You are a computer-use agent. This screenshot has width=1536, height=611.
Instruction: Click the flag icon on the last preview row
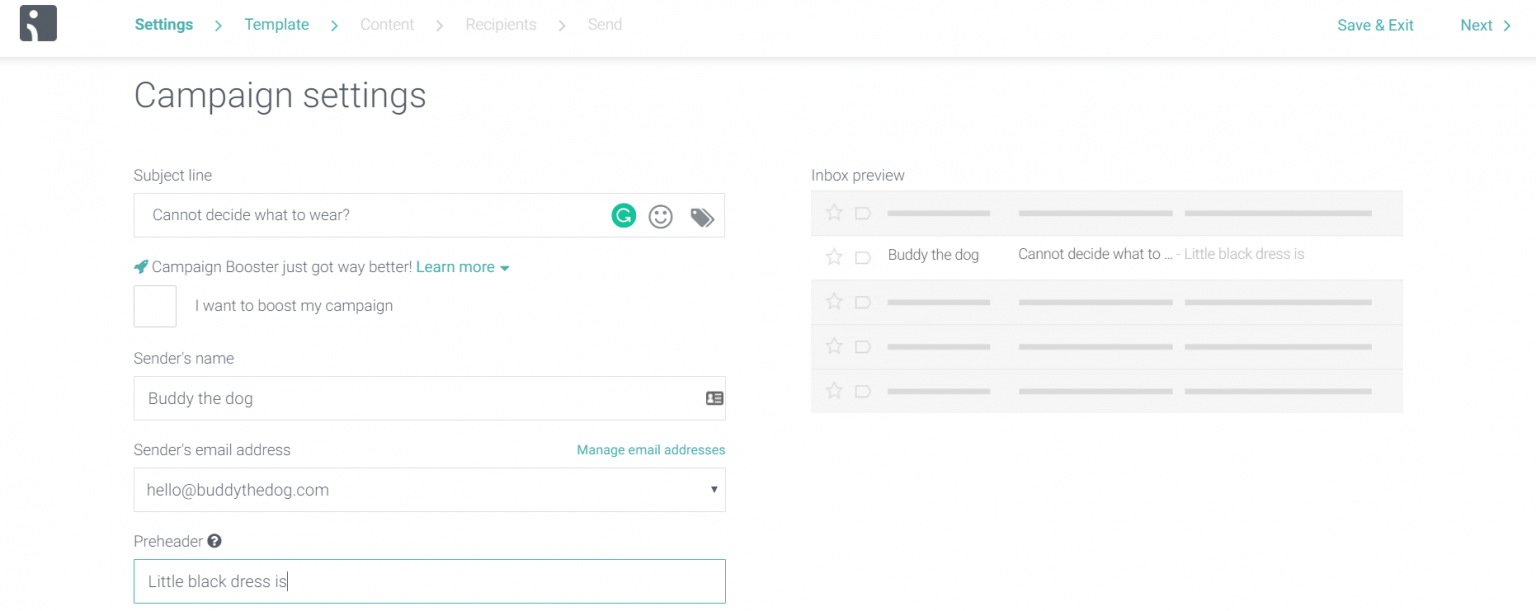pyautogui.click(x=862, y=391)
